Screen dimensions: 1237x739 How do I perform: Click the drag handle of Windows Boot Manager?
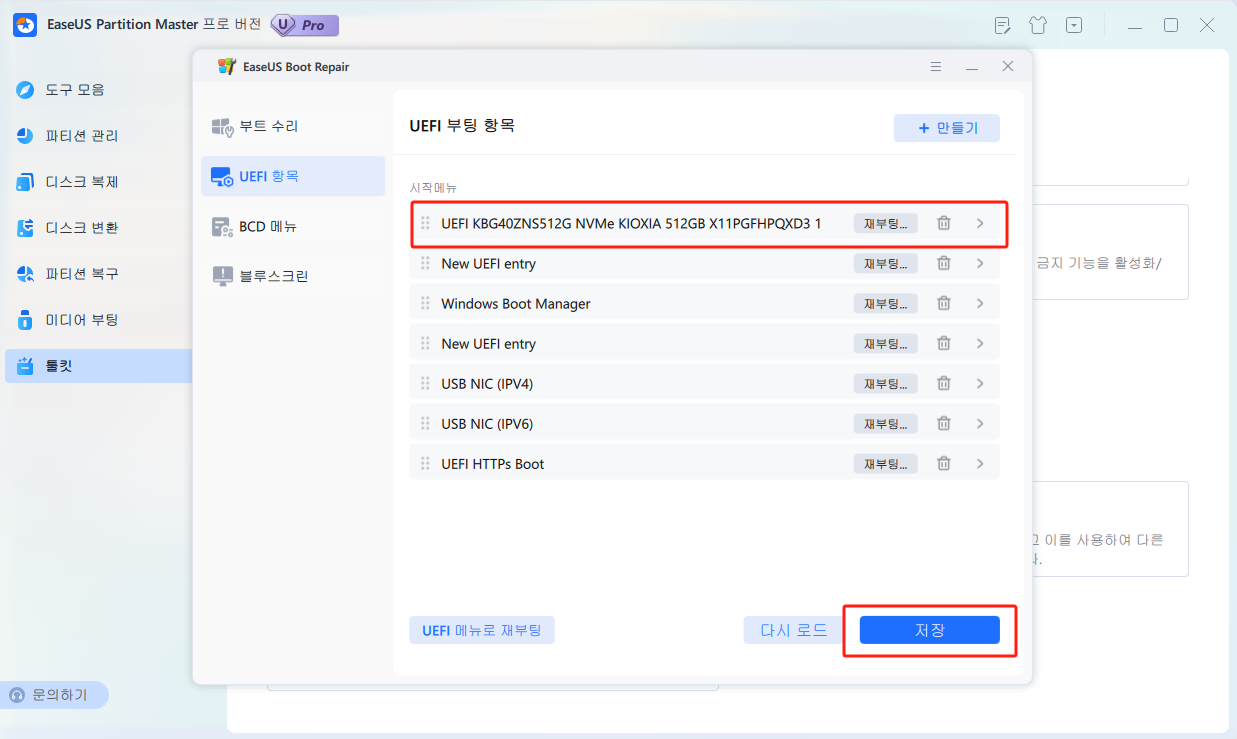click(x=425, y=303)
